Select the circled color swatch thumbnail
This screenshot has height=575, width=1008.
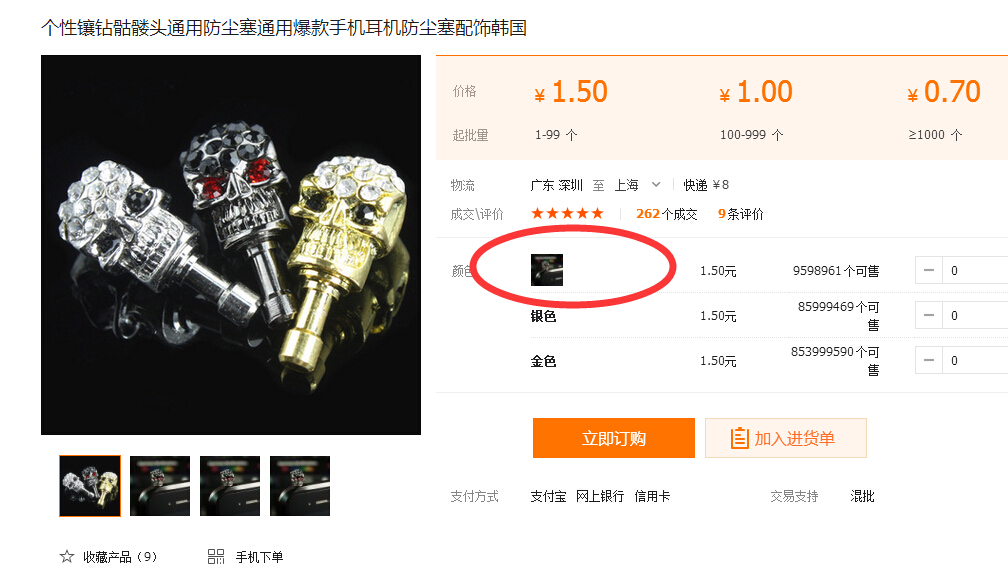[547, 270]
